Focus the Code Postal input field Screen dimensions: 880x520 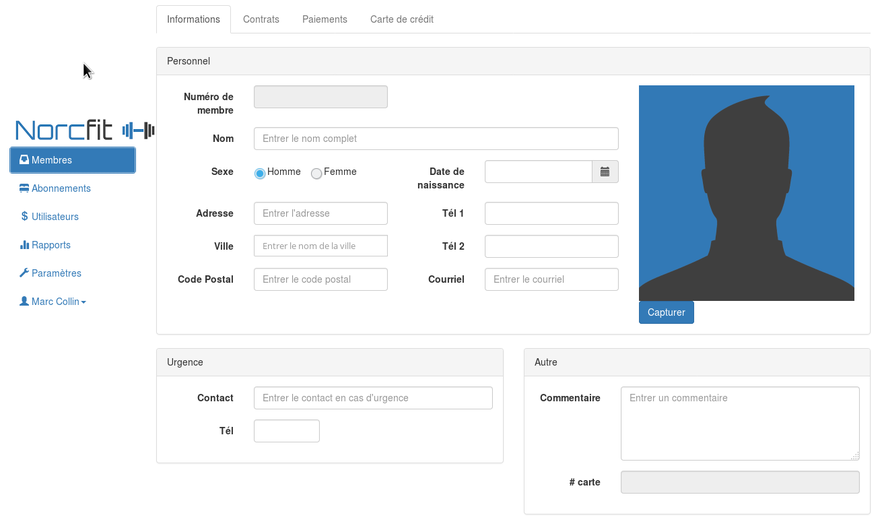pos(320,279)
